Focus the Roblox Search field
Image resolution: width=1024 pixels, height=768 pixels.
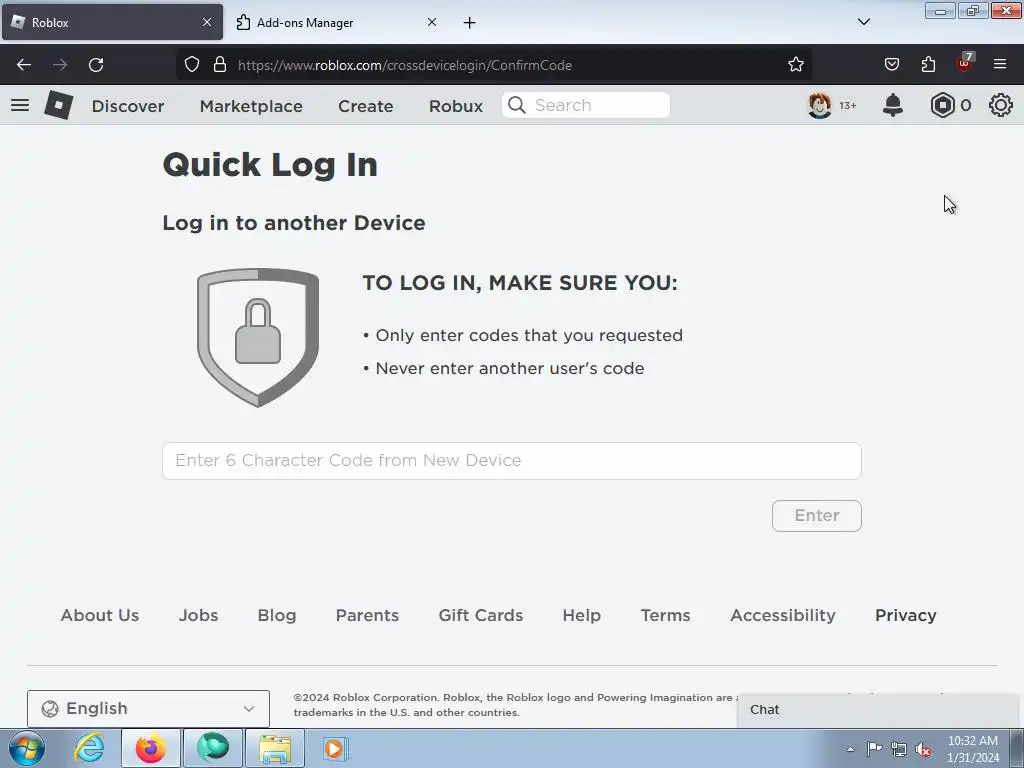pos(586,105)
